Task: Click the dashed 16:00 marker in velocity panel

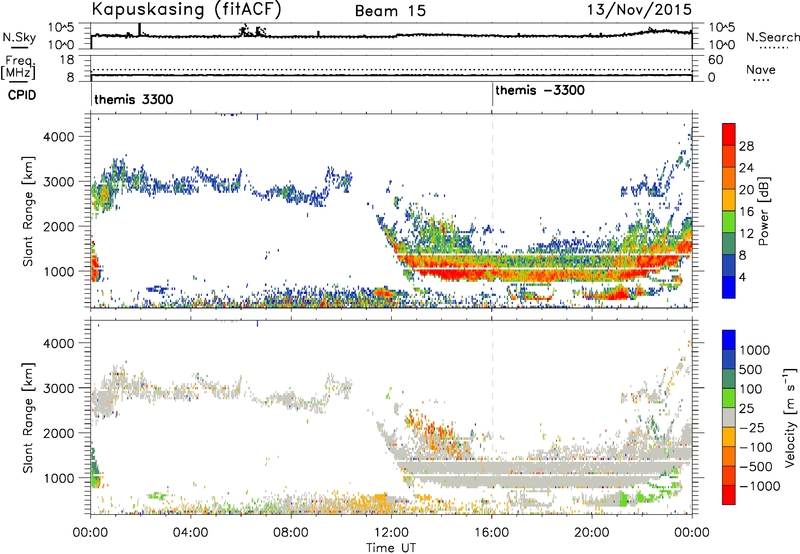Action: (x=492, y=417)
